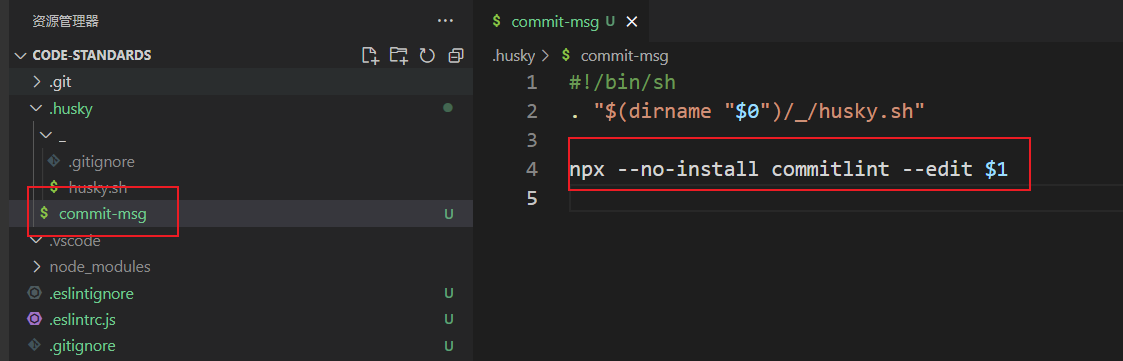Click the .eslintrc.js file type icon

(34, 319)
